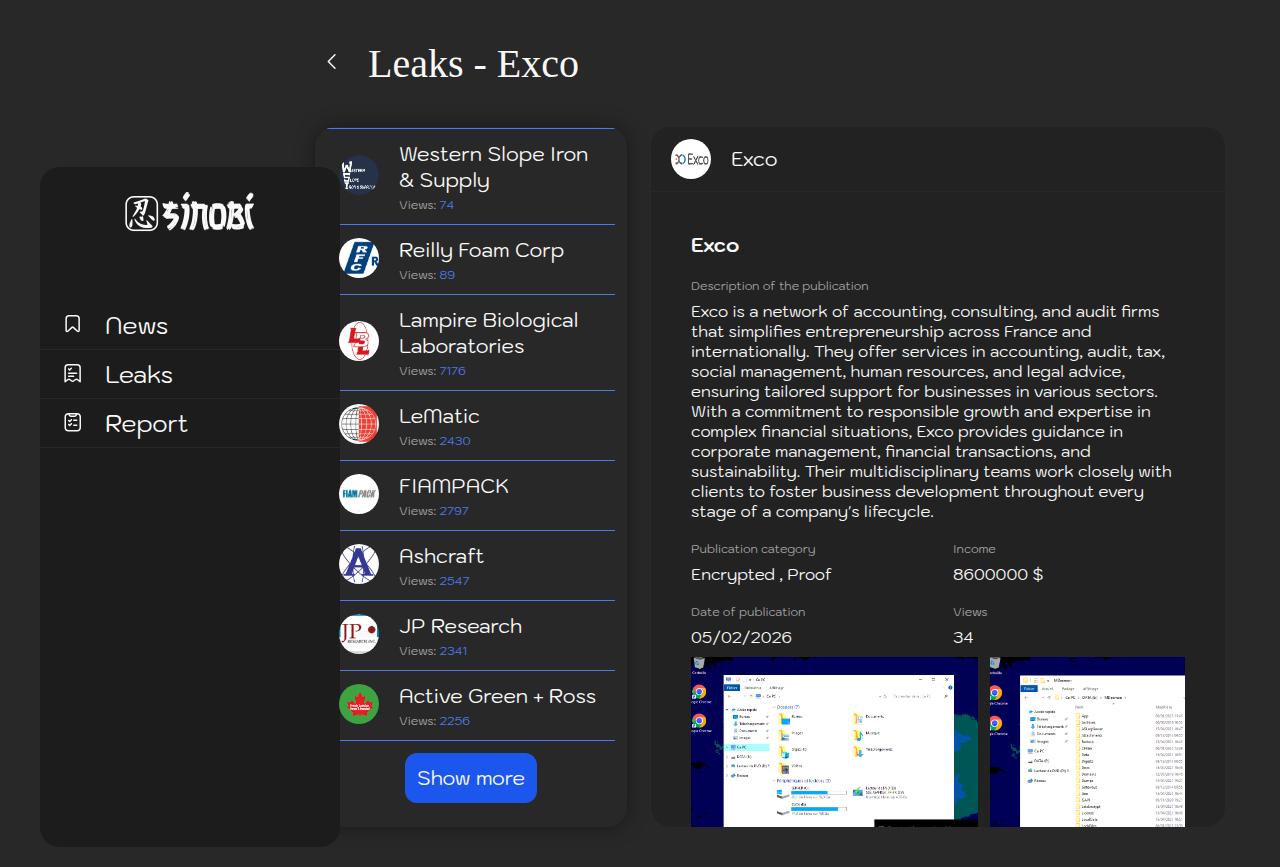This screenshot has height=867, width=1280.
Task: Click the Report checklist icon
Action: (x=73, y=423)
